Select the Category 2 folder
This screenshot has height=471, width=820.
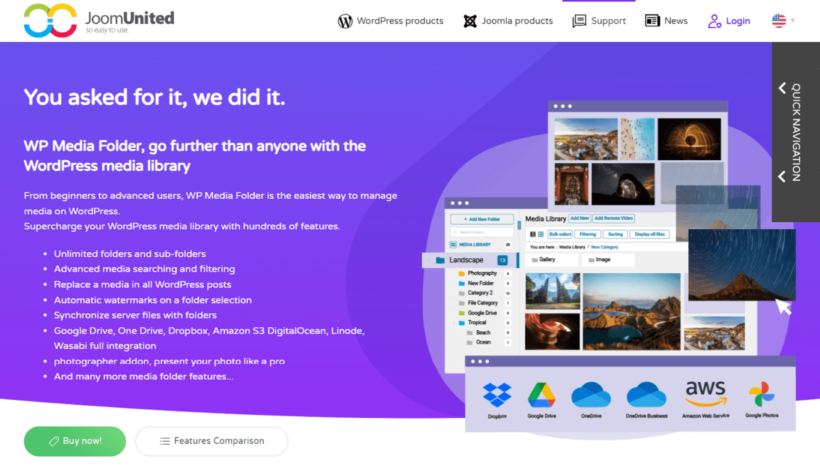pyautogui.click(x=480, y=293)
